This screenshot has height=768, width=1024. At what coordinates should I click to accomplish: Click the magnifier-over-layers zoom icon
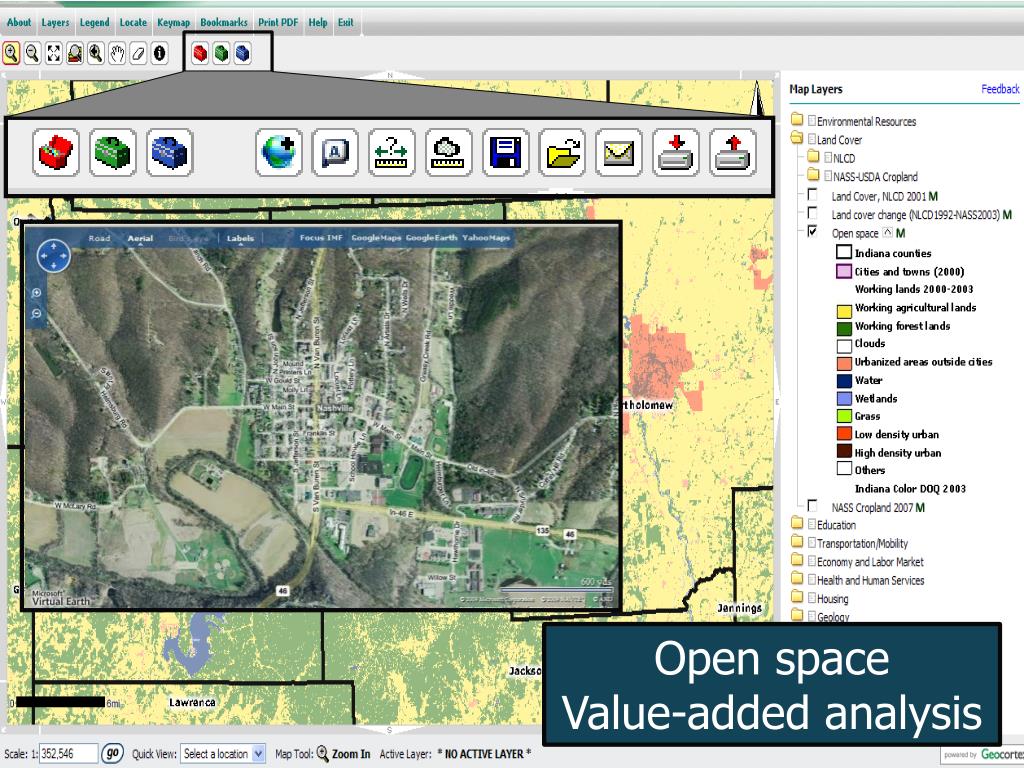pos(74,53)
